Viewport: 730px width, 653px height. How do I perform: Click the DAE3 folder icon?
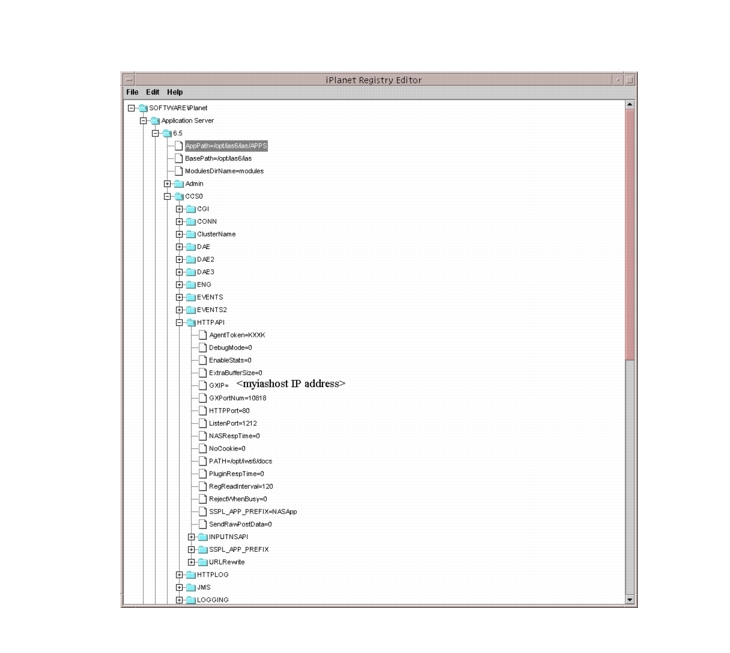191,272
